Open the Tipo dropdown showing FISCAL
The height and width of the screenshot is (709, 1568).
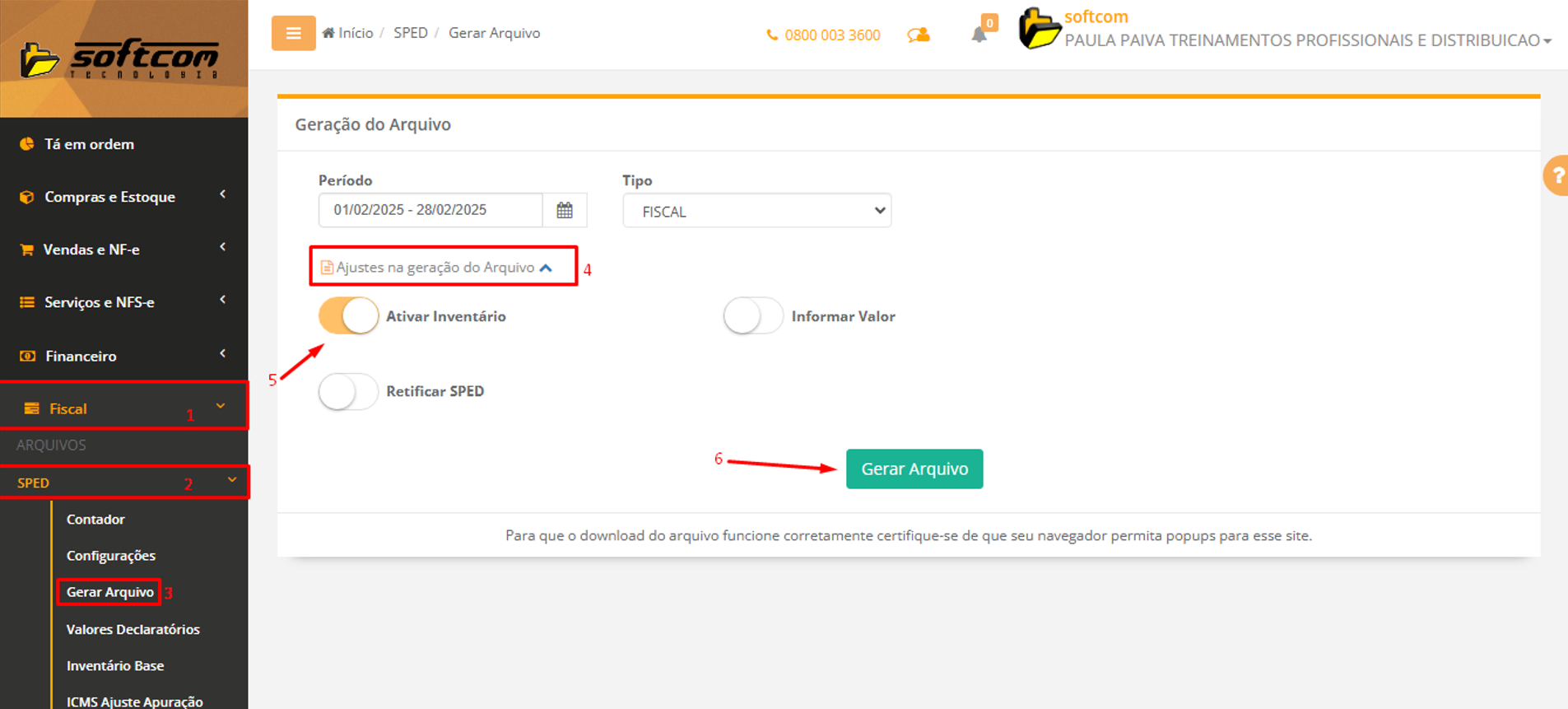pyautogui.click(x=756, y=211)
